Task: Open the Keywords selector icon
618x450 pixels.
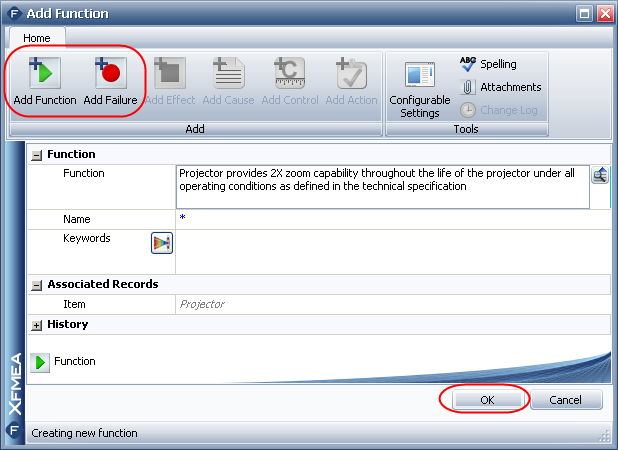Action: coord(161,242)
